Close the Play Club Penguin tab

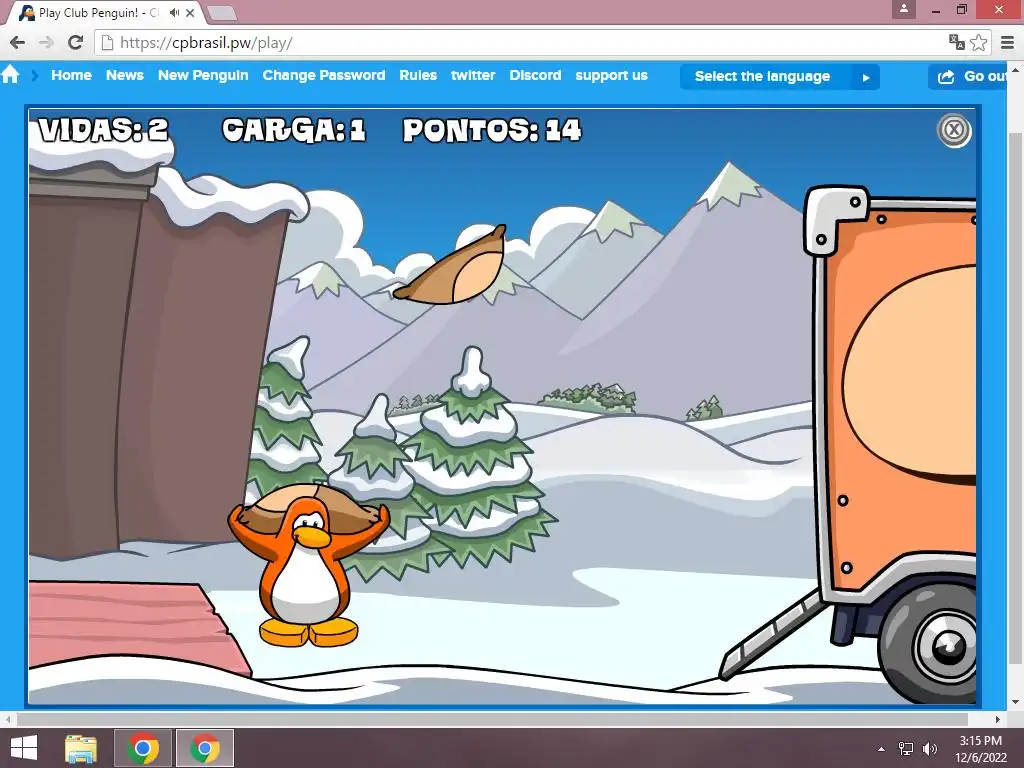pyautogui.click(x=190, y=12)
